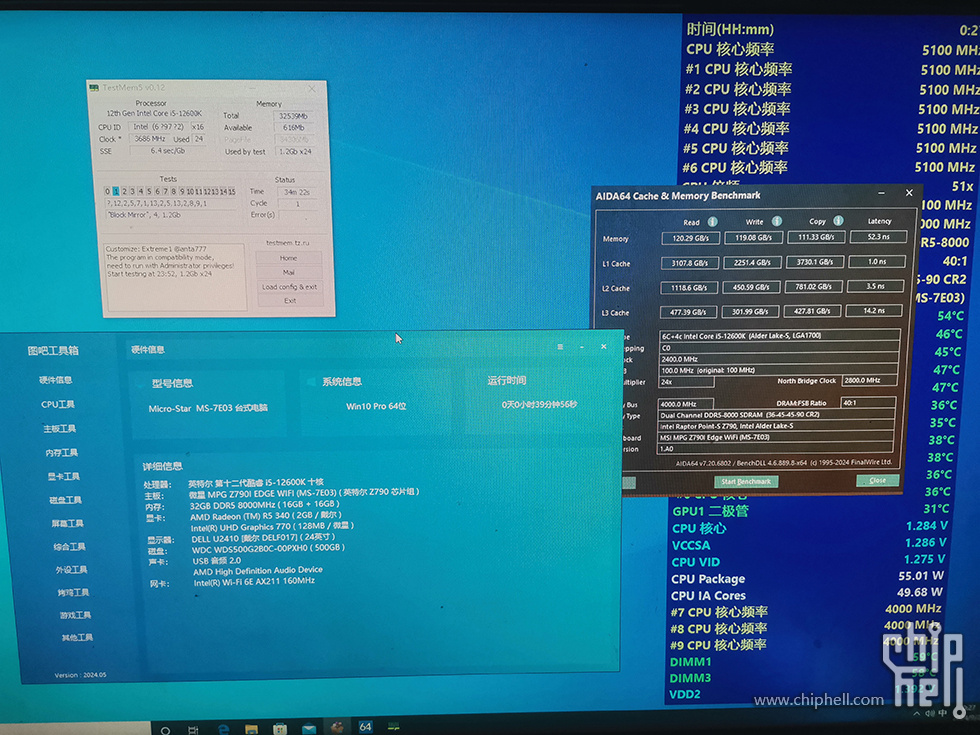Screen dimensions: 980x735
Task: Select test number 1 box in TestMem5
Action: pyautogui.click(x=116, y=191)
